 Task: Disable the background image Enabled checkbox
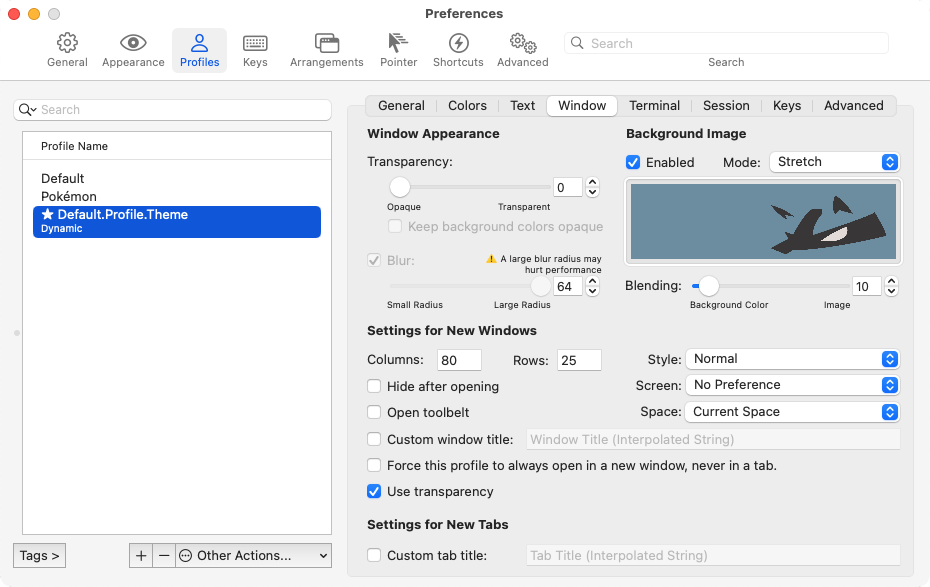[x=633, y=162]
